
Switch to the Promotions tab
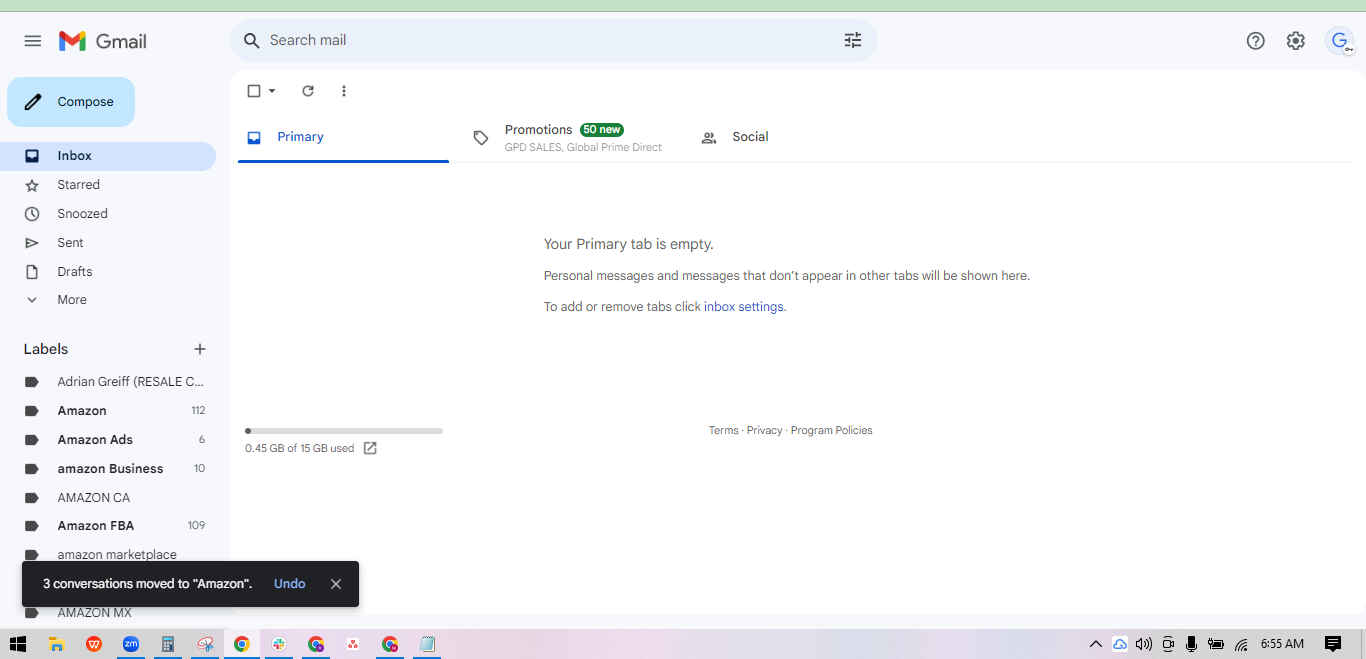point(568,138)
